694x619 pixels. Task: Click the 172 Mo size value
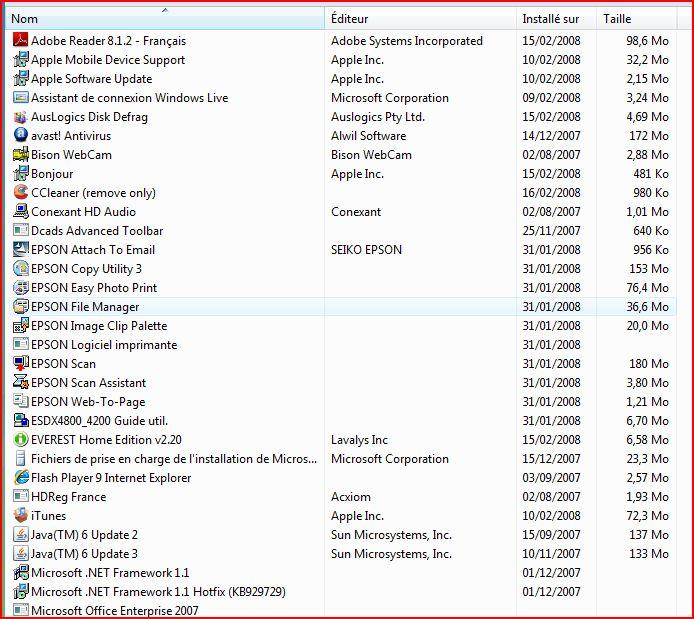[649, 136]
